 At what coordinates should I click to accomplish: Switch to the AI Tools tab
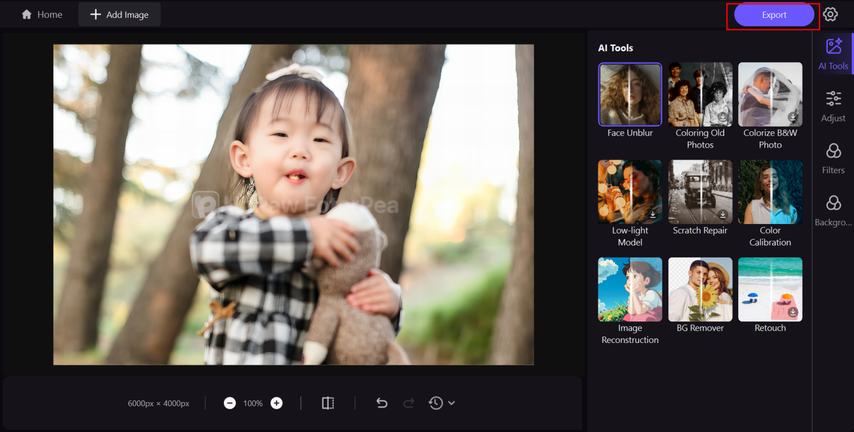click(x=833, y=54)
